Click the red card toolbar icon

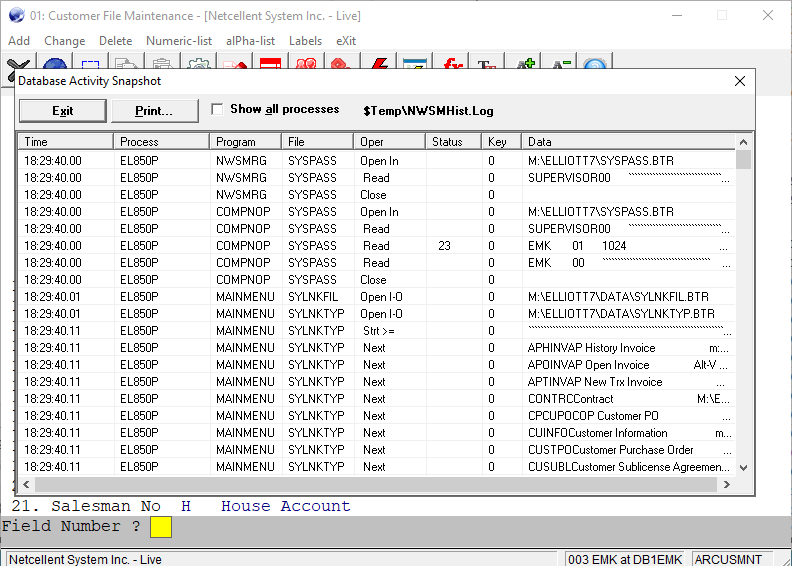(x=270, y=63)
